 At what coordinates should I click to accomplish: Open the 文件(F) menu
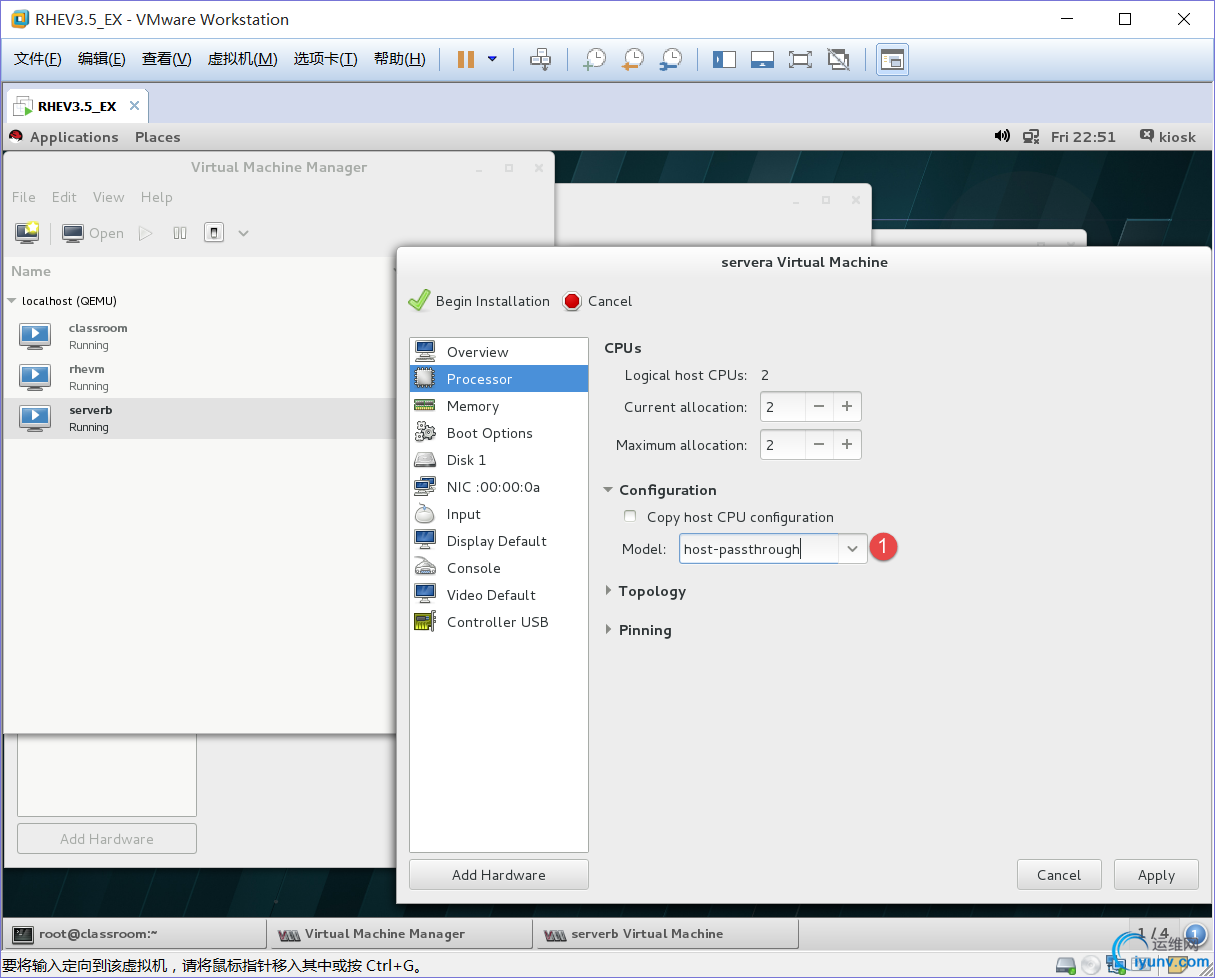pos(38,59)
